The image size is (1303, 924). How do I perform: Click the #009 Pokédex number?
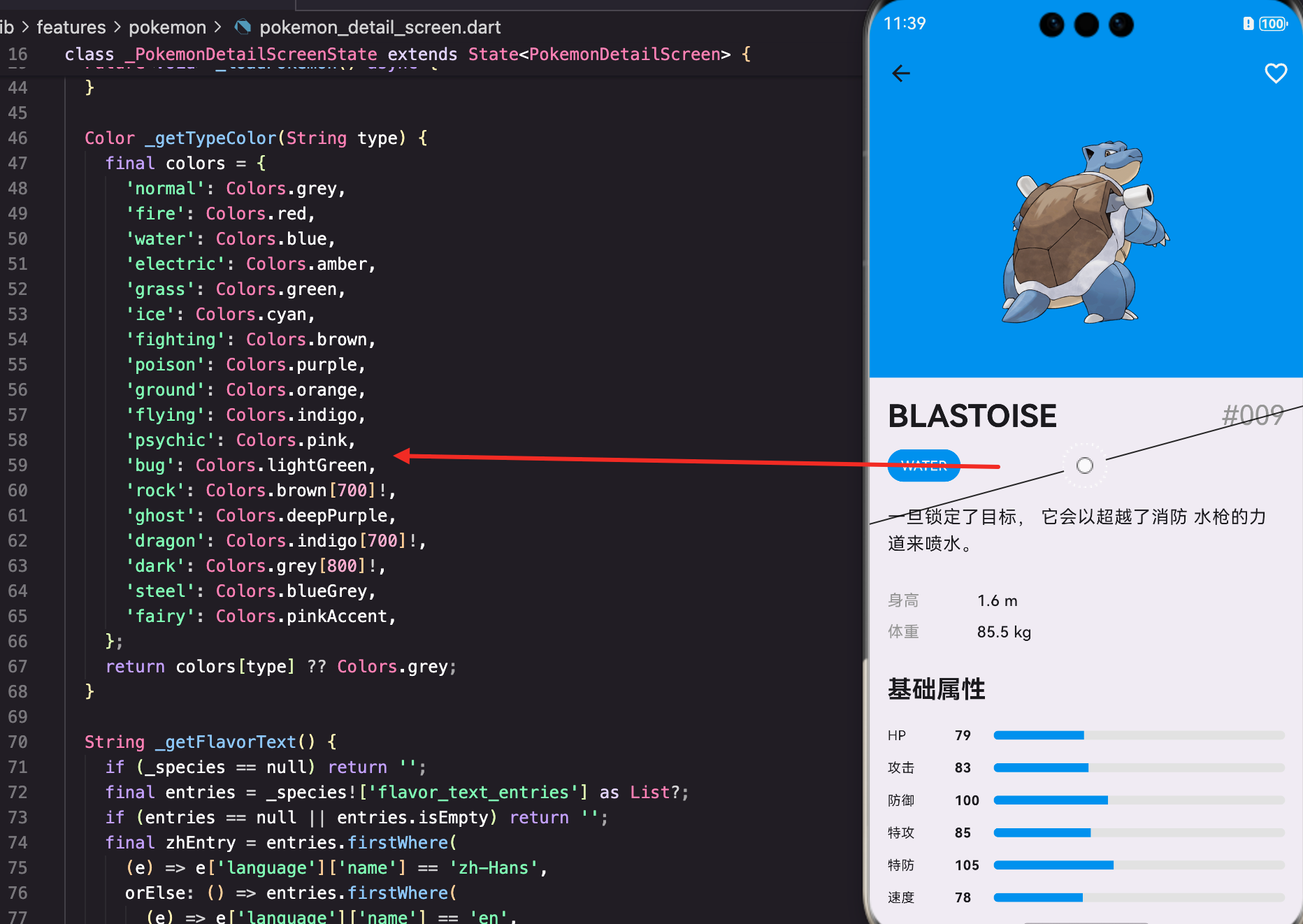coord(1253,415)
